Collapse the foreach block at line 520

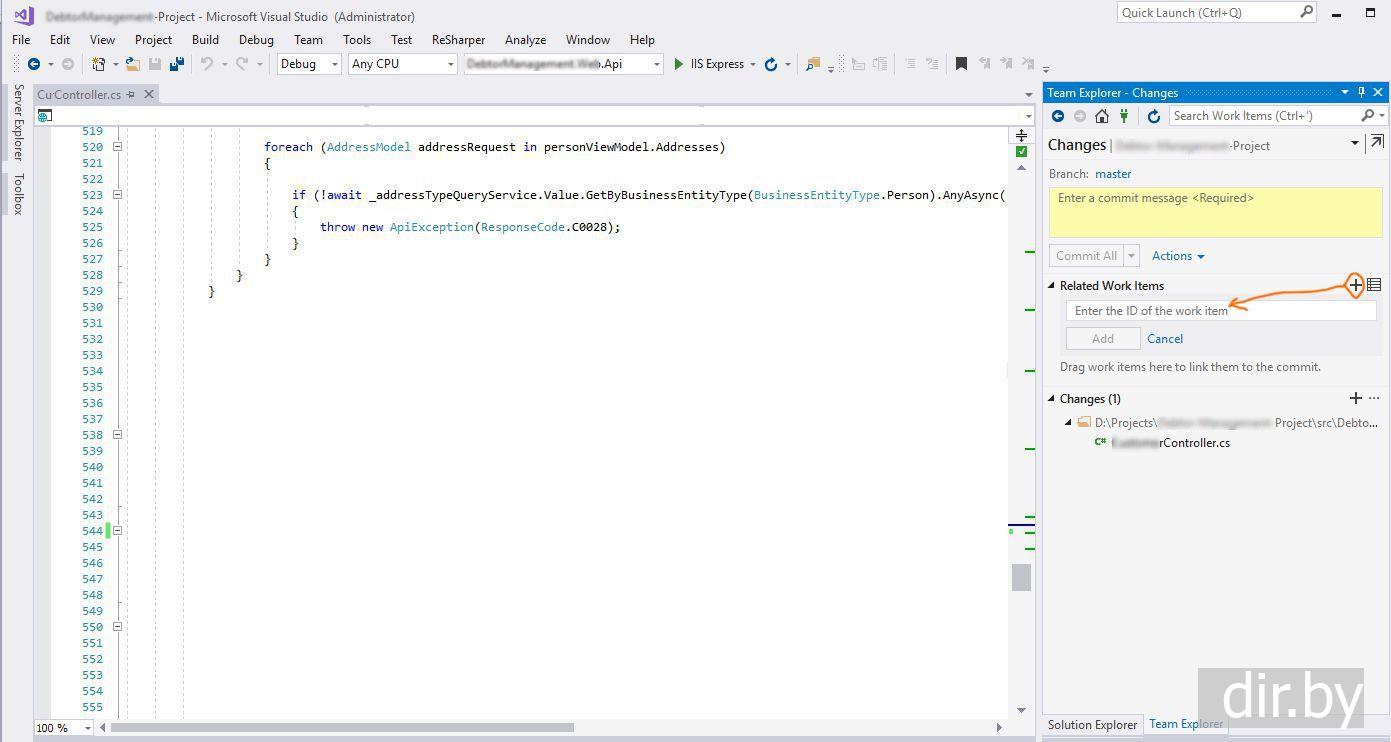(x=117, y=147)
